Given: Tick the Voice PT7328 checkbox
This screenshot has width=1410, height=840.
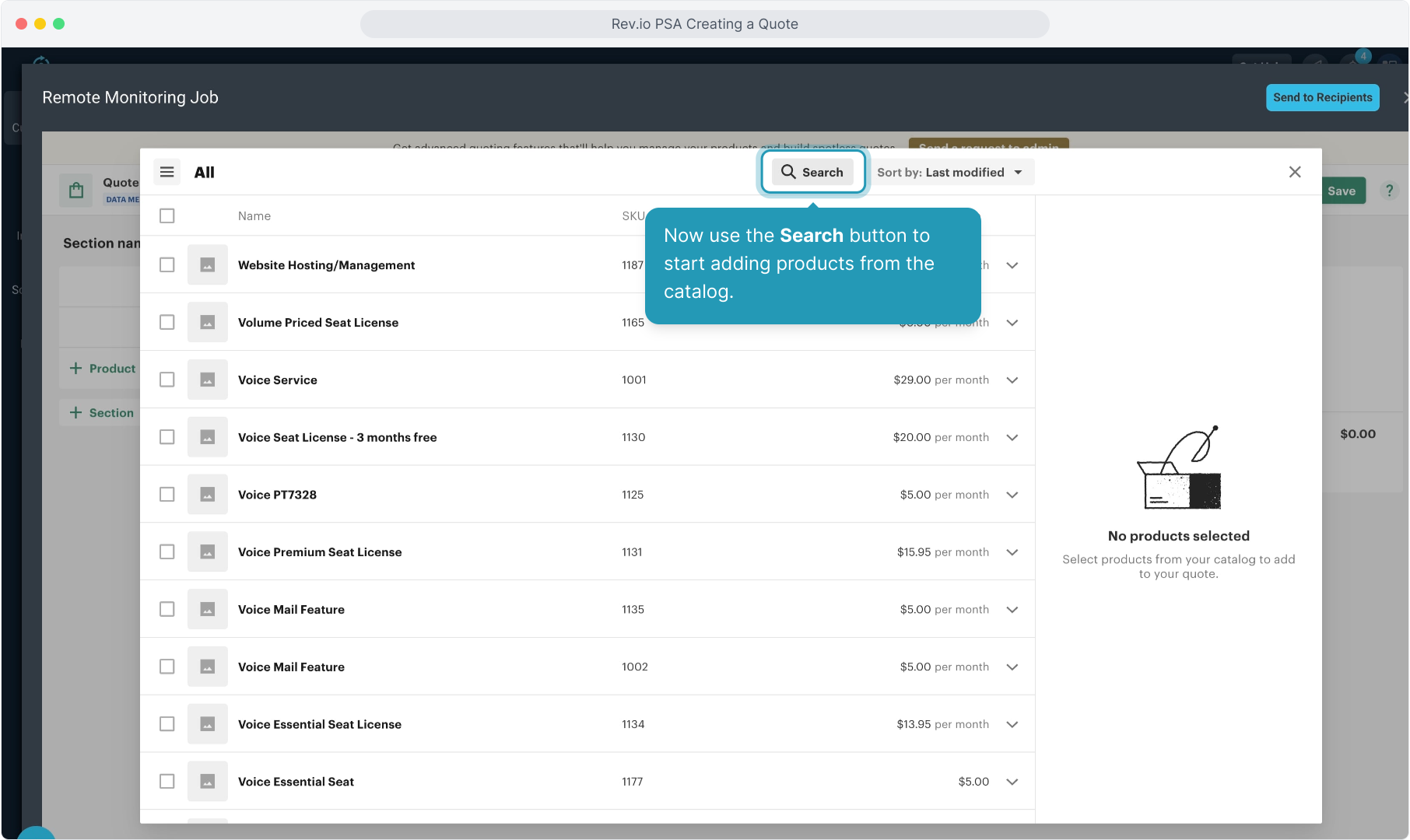Looking at the screenshot, I should [167, 495].
